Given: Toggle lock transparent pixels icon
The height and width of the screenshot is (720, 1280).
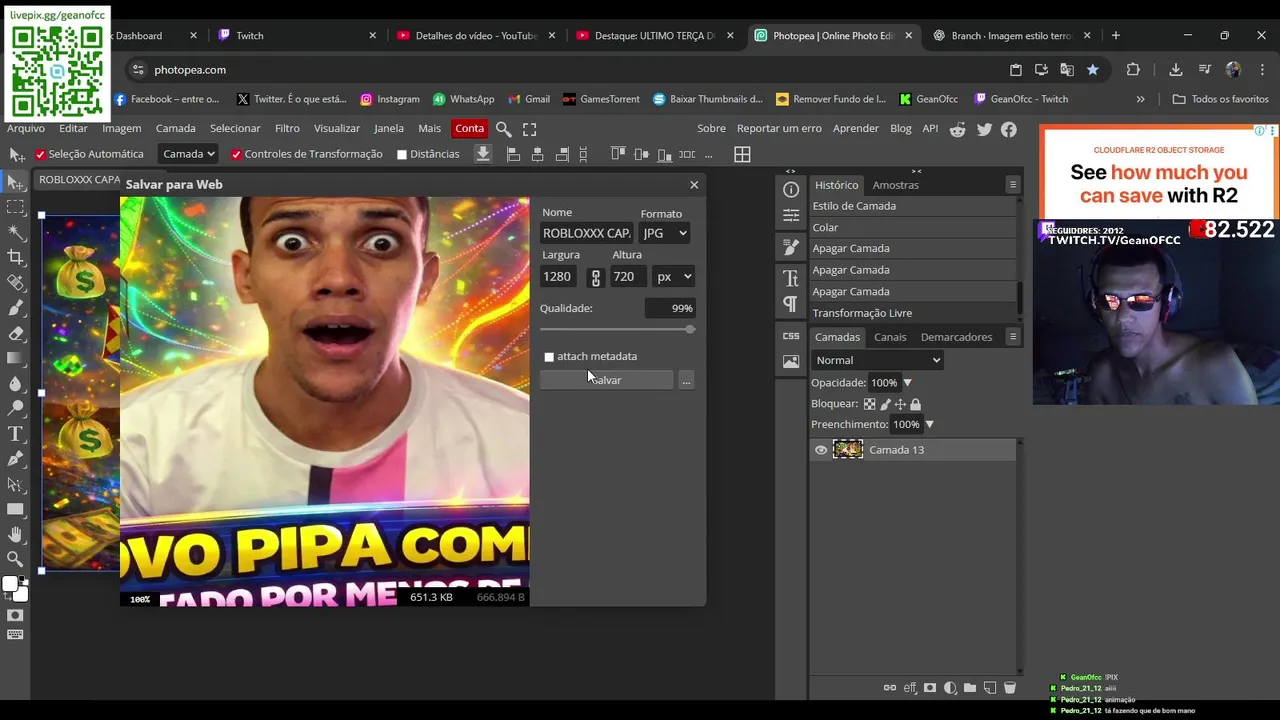Looking at the screenshot, I should [x=869, y=404].
